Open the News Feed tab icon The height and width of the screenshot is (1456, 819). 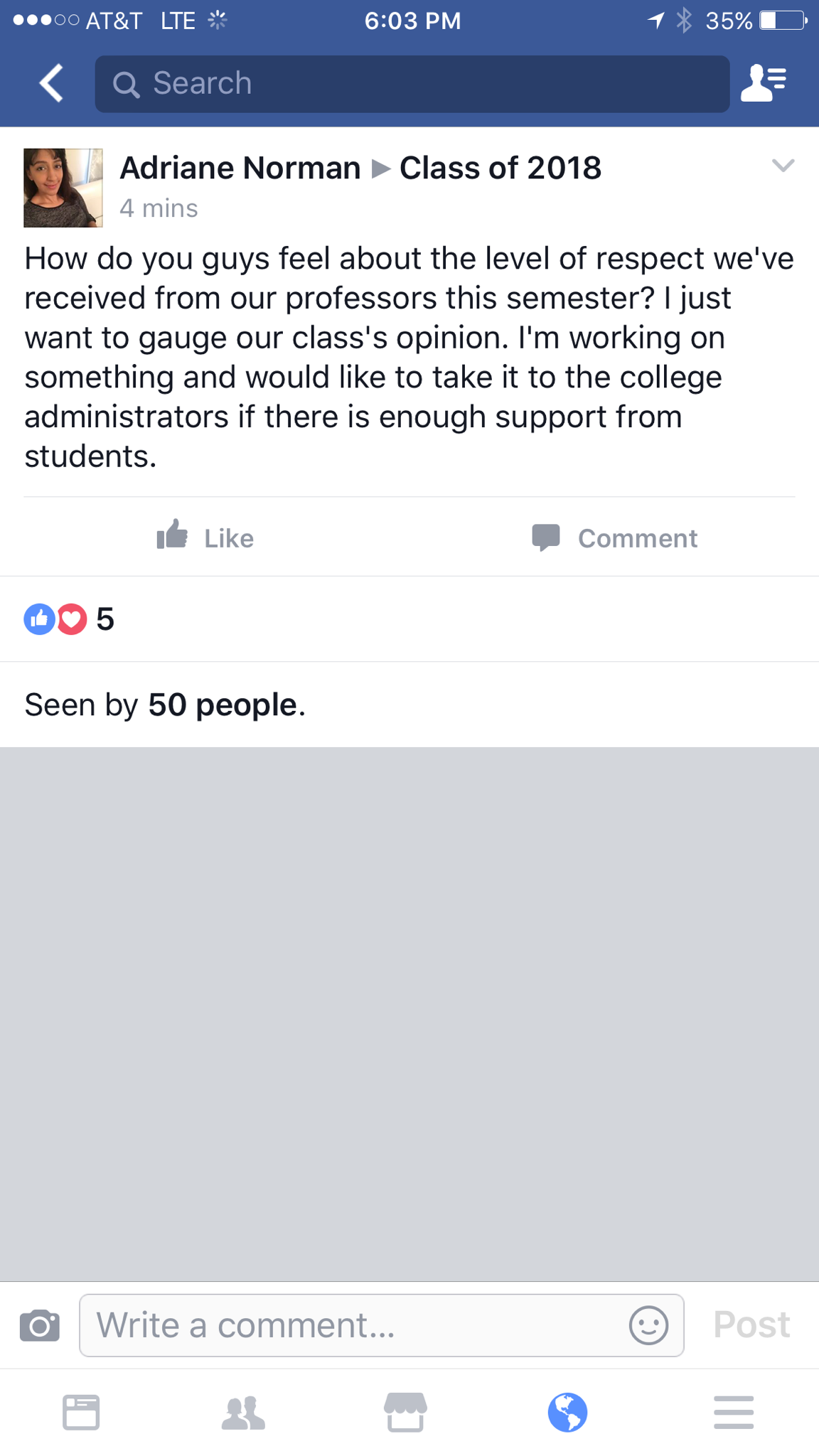coord(81,1412)
